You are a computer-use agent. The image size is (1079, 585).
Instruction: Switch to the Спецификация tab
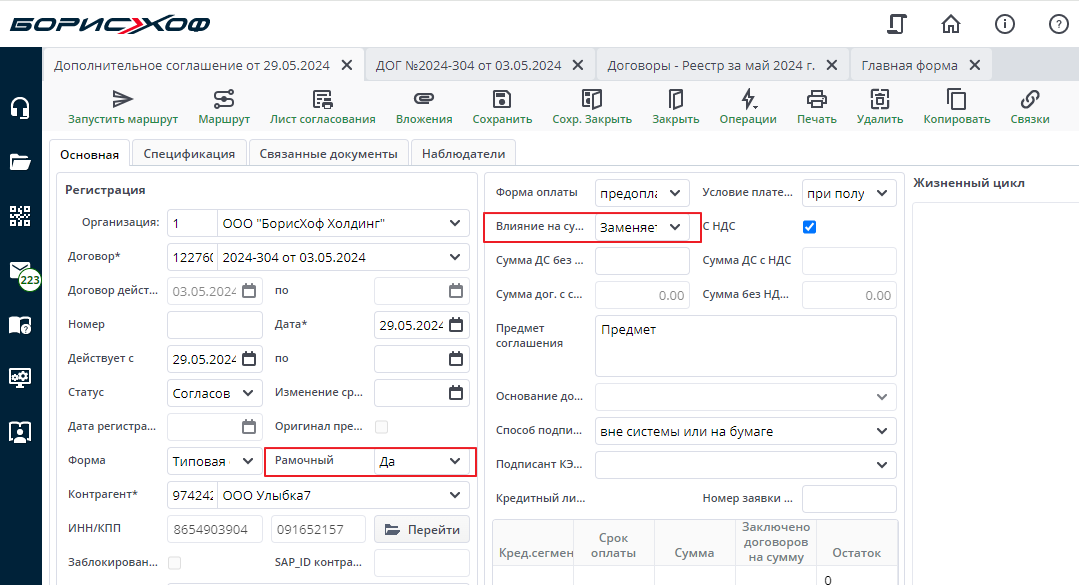(189, 154)
